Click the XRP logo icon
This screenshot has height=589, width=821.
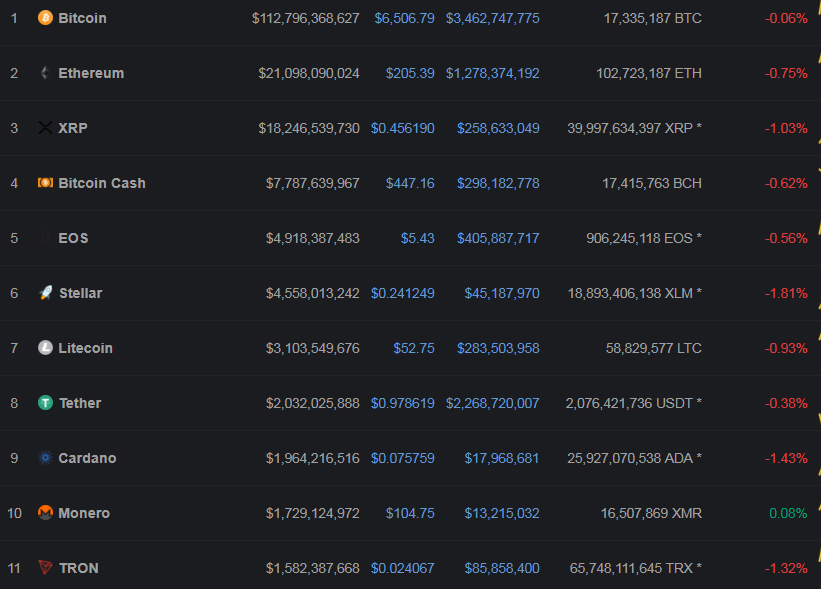click(x=45, y=128)
